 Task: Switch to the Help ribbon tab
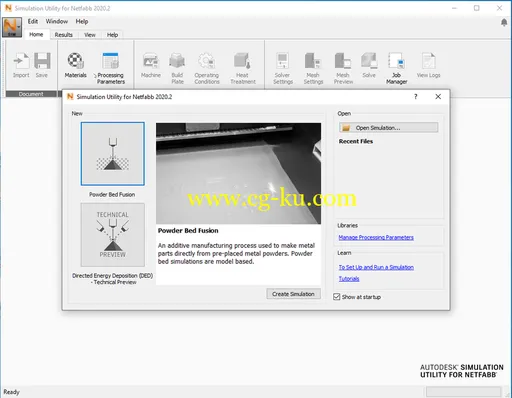click(112, 35)
